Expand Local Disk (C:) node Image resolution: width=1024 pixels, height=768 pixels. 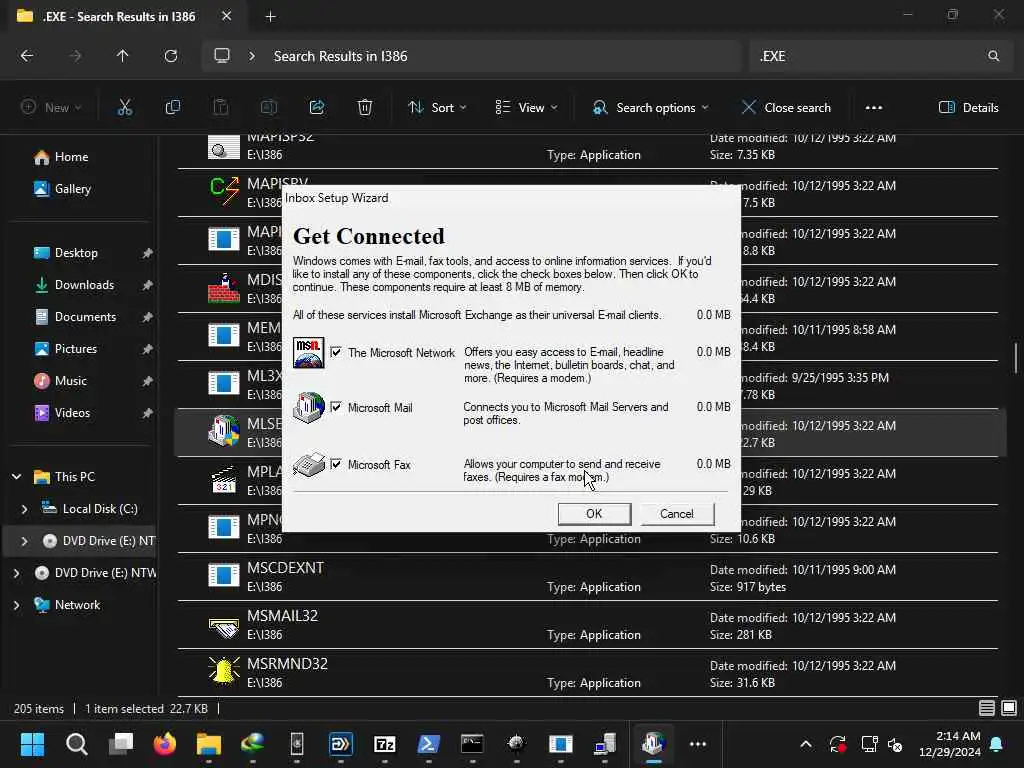pos(25,509)
